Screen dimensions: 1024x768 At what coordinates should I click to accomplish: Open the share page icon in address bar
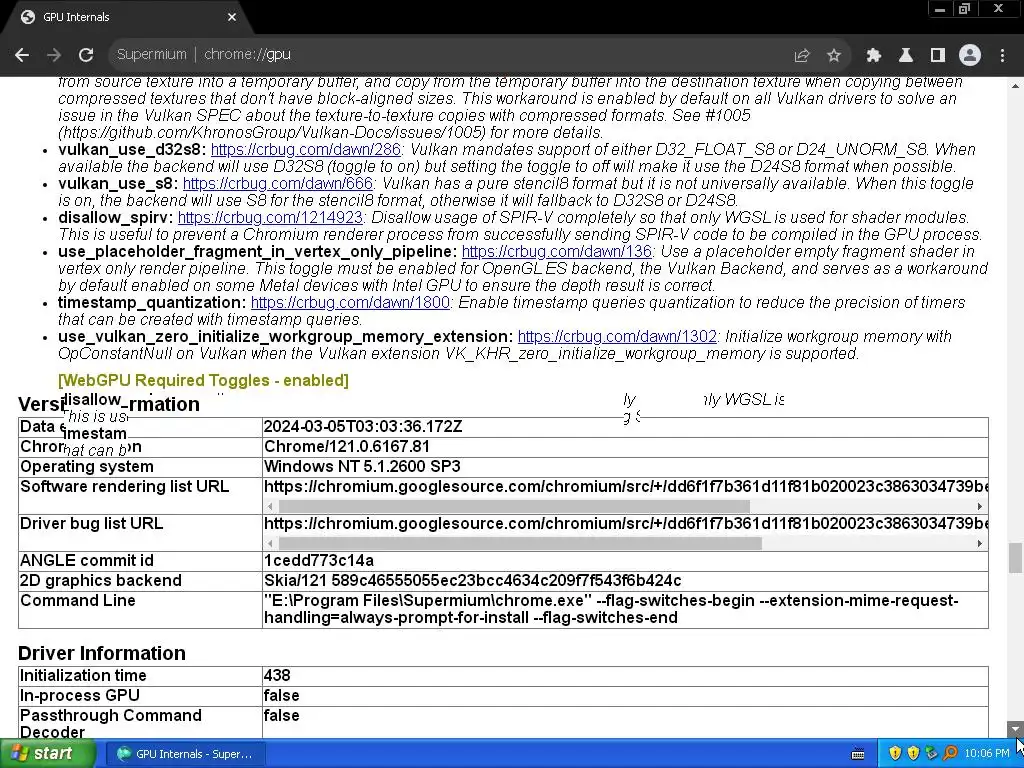click(x=801, y=55)
